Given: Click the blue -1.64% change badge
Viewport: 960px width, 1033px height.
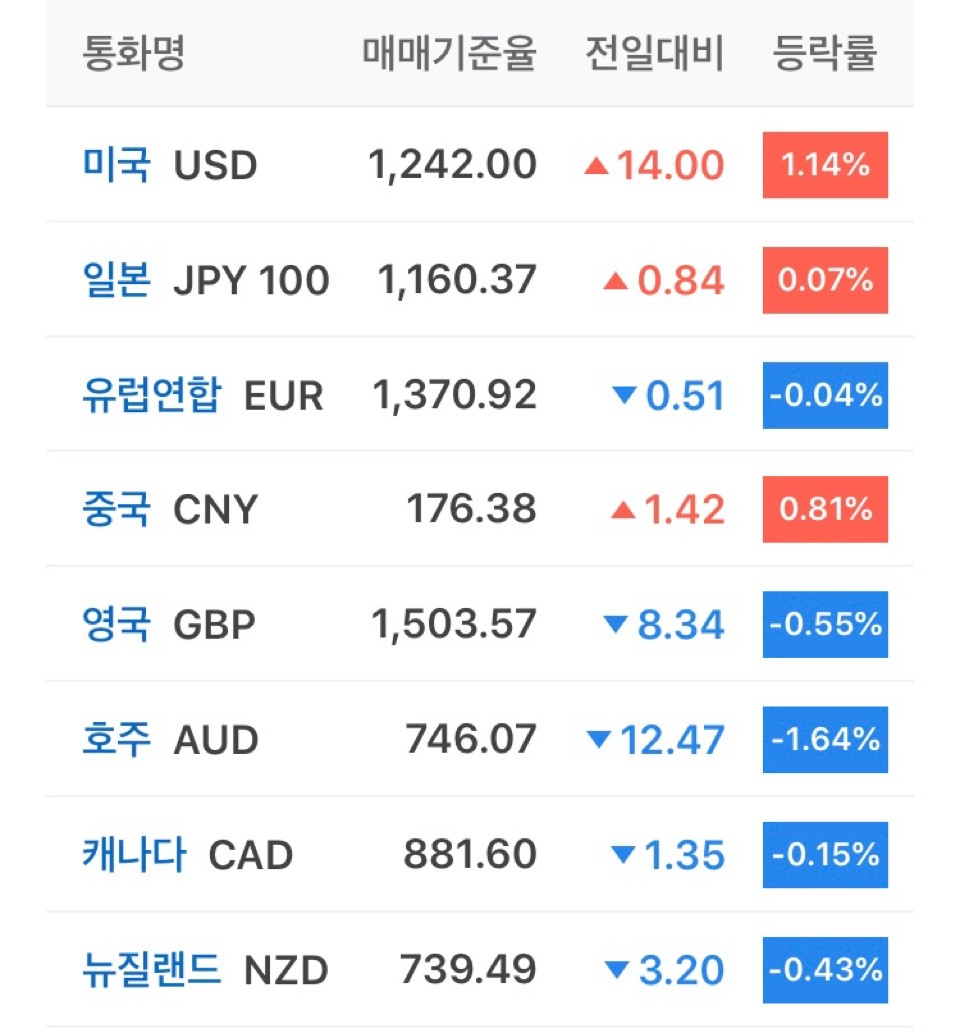Looking at the screenshot, I should (x=825, y=739).
